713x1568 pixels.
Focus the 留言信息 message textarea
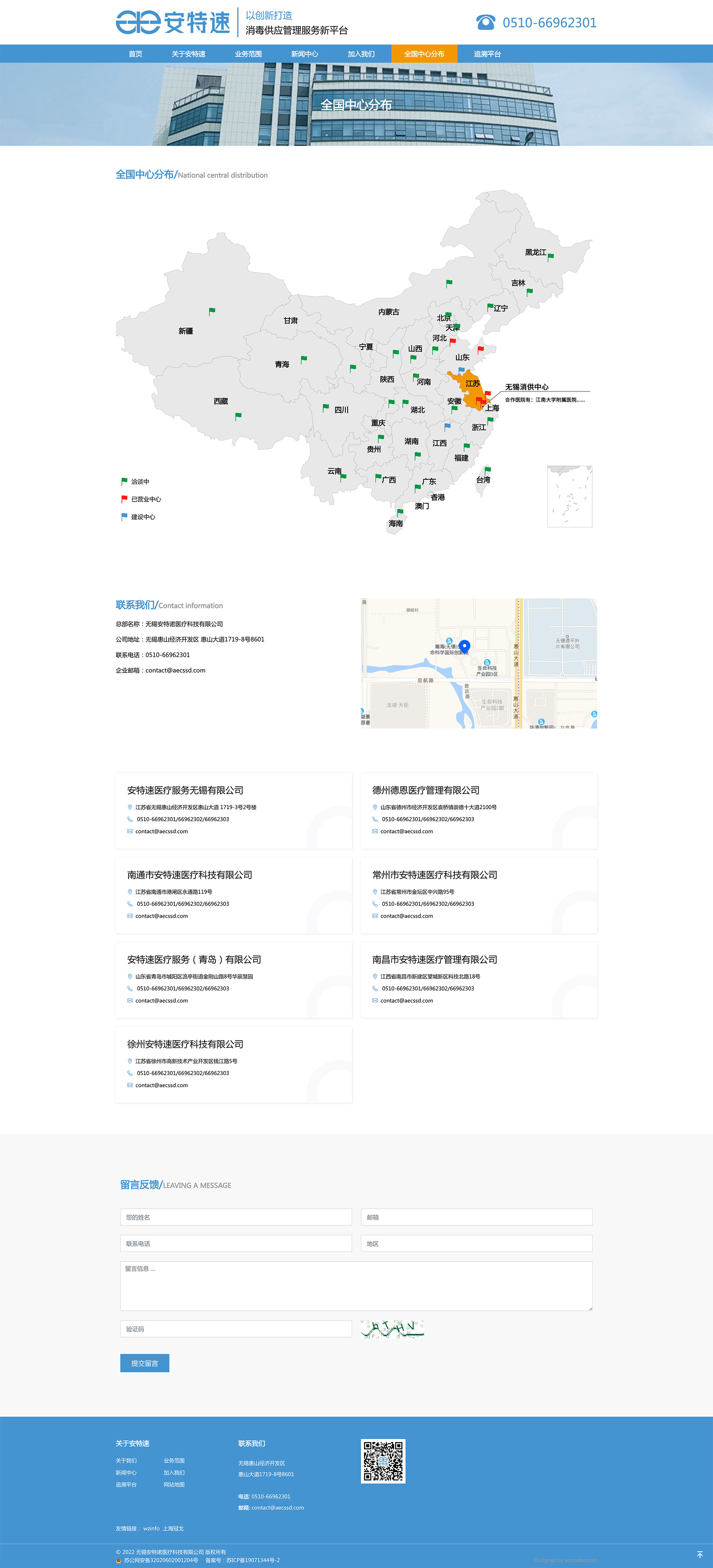[356, 1286]
